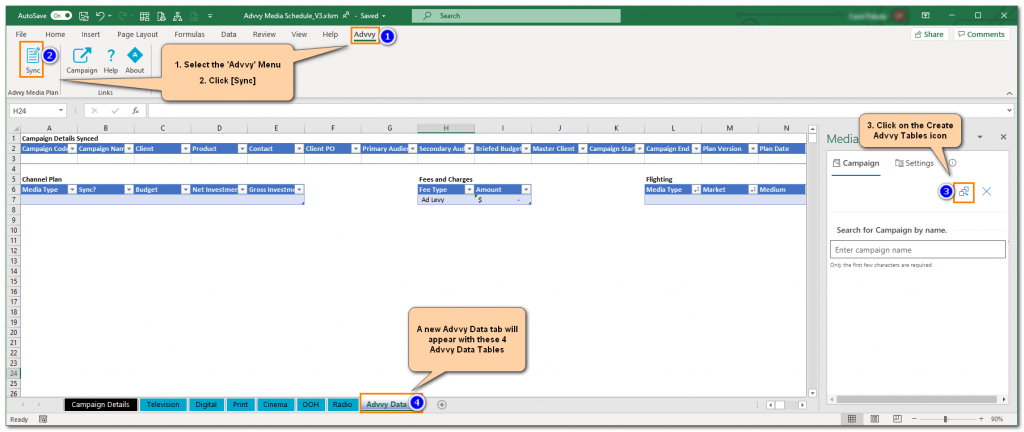Click the Sync icon in Advvy ribbon
Screen dimensions: 1024x432
tap(33, 60)
